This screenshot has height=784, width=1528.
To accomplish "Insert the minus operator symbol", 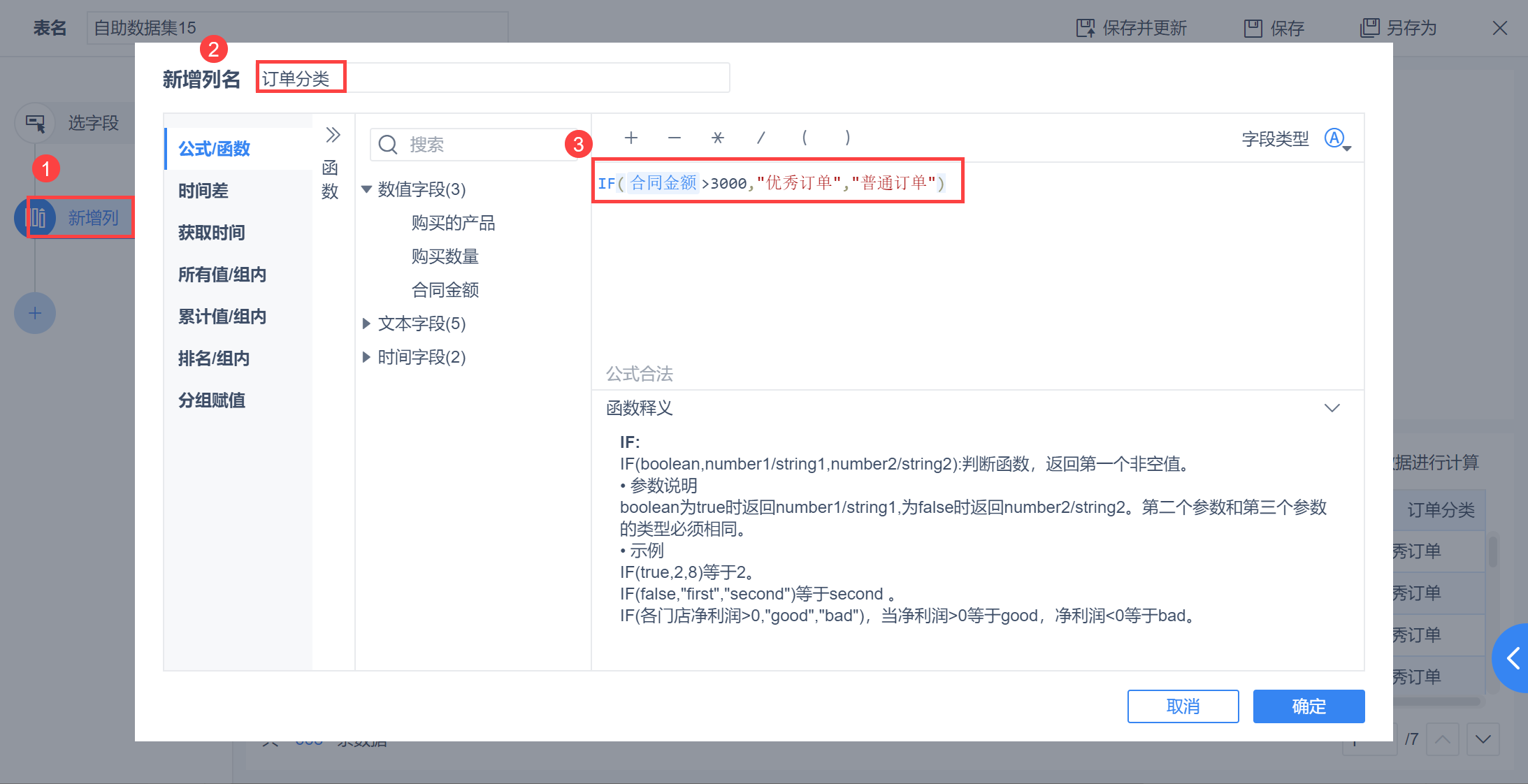I will (675, 138).
